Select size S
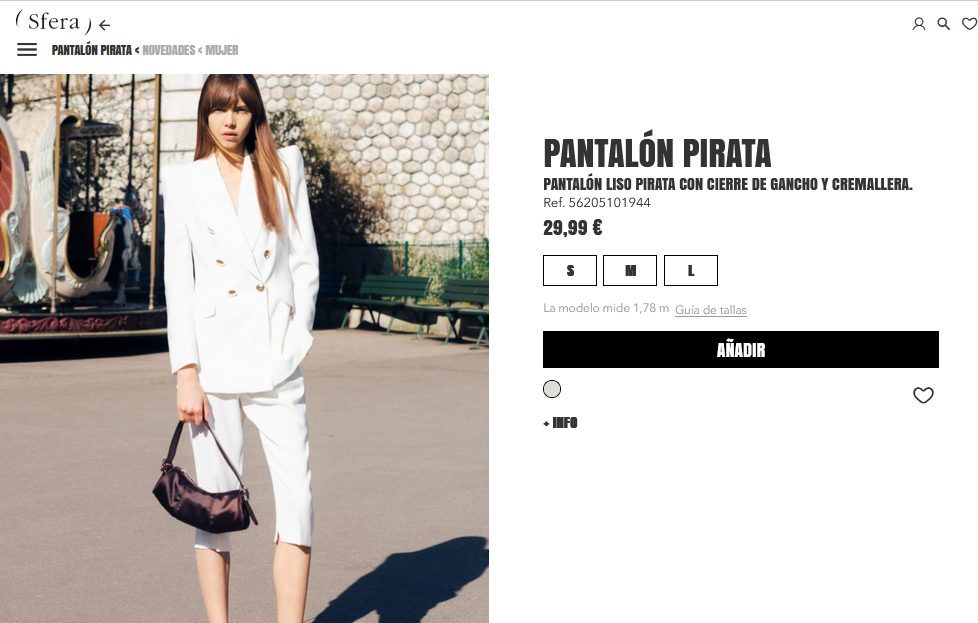978x623 pixels. click(569, 271)
